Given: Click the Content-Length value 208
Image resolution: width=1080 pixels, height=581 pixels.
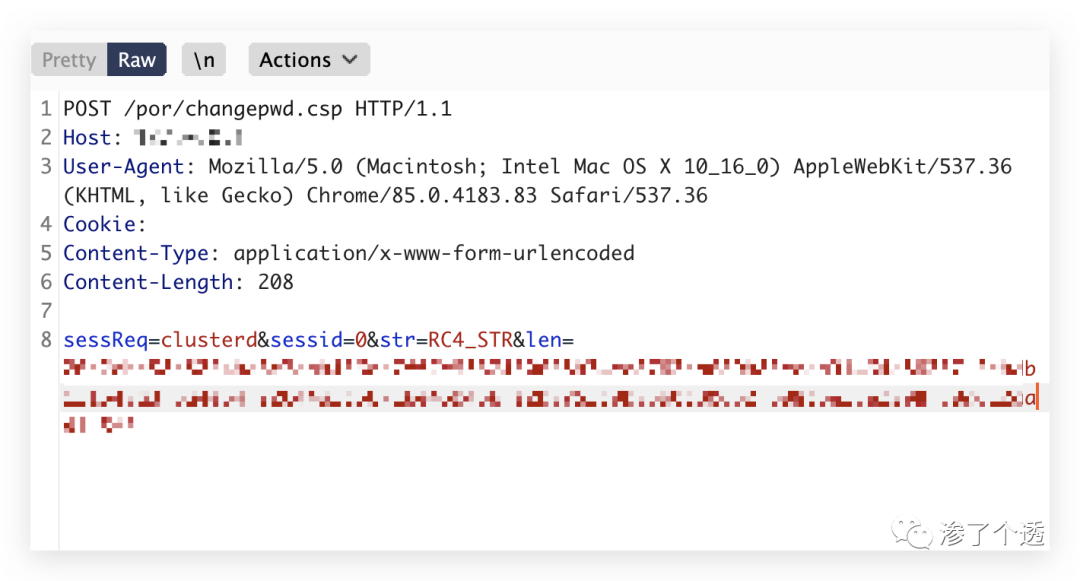Looking at the screenshot, I should [276, 282].
